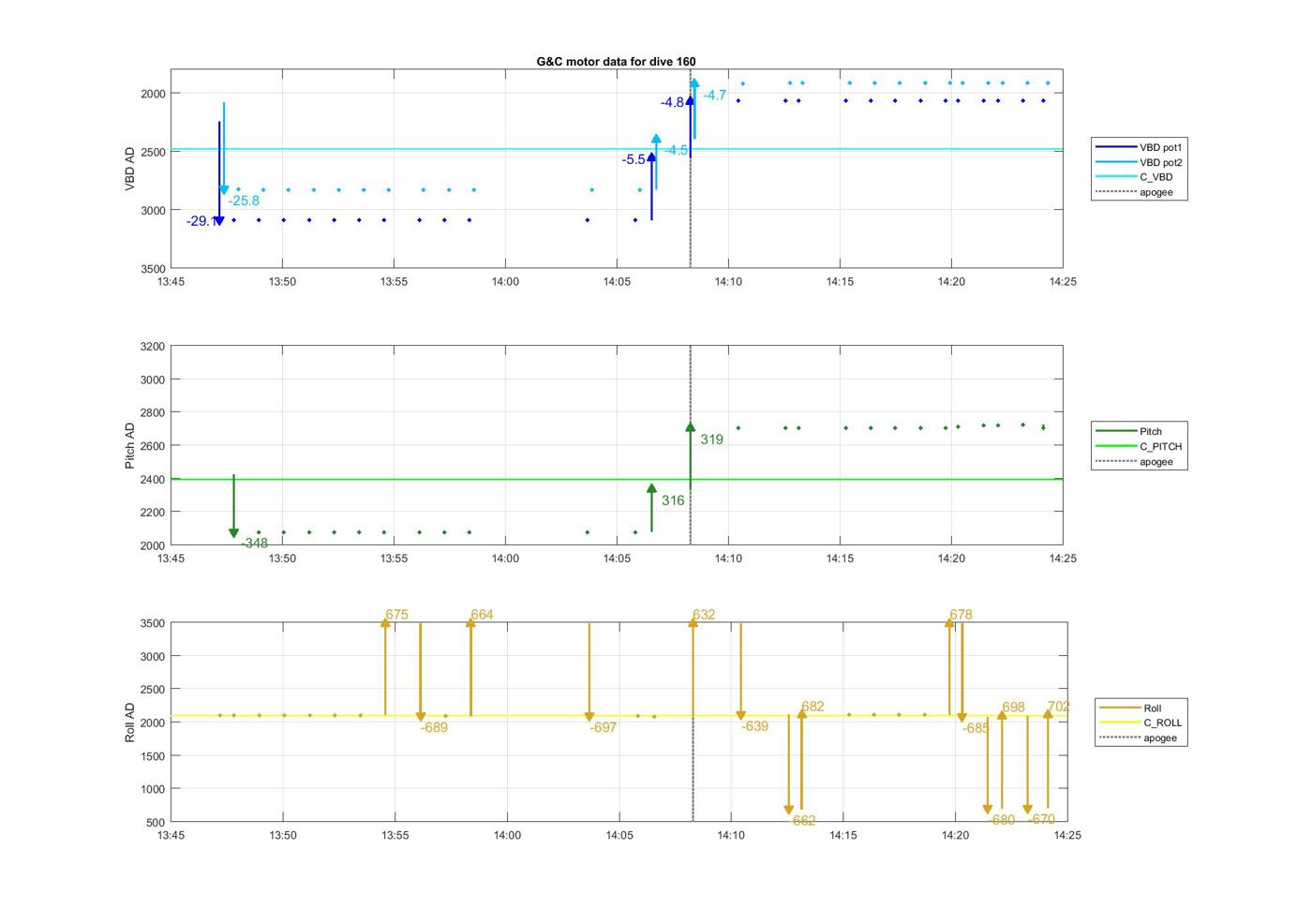This screenshot has height=924, width=1312.
Task: Click the -29.1 VBD annotation
Action: [200, 221]
